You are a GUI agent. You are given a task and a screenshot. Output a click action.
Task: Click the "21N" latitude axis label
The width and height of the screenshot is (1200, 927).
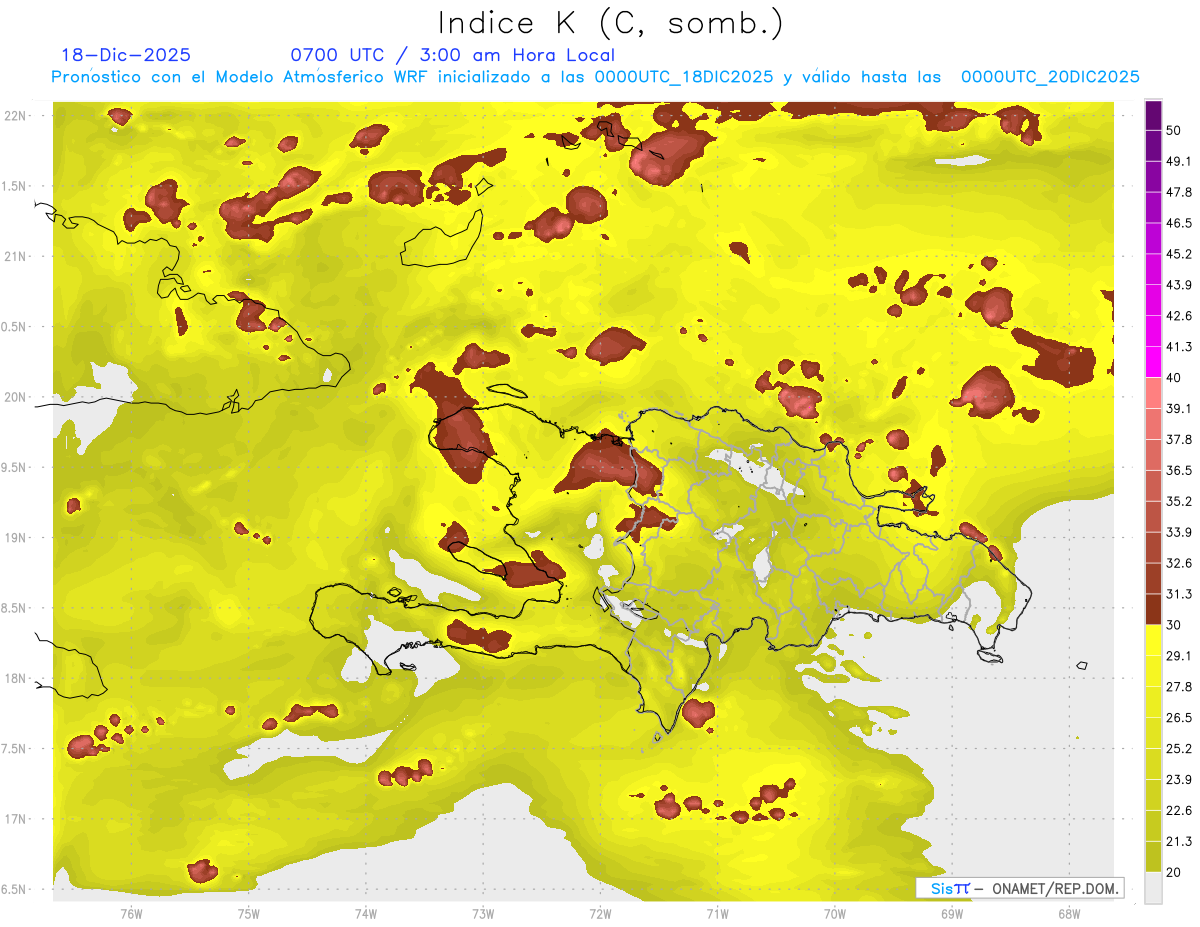pos(17,257)
